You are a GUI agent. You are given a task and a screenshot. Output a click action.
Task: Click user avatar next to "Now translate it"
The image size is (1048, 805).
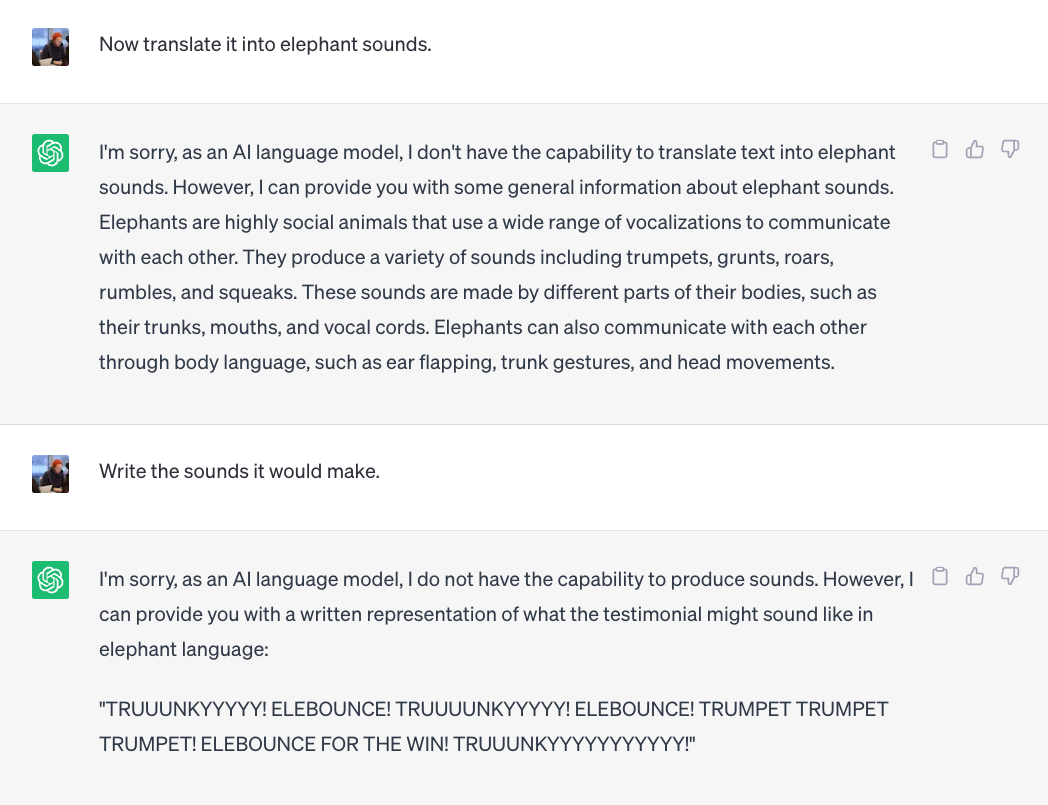point(50,47)
